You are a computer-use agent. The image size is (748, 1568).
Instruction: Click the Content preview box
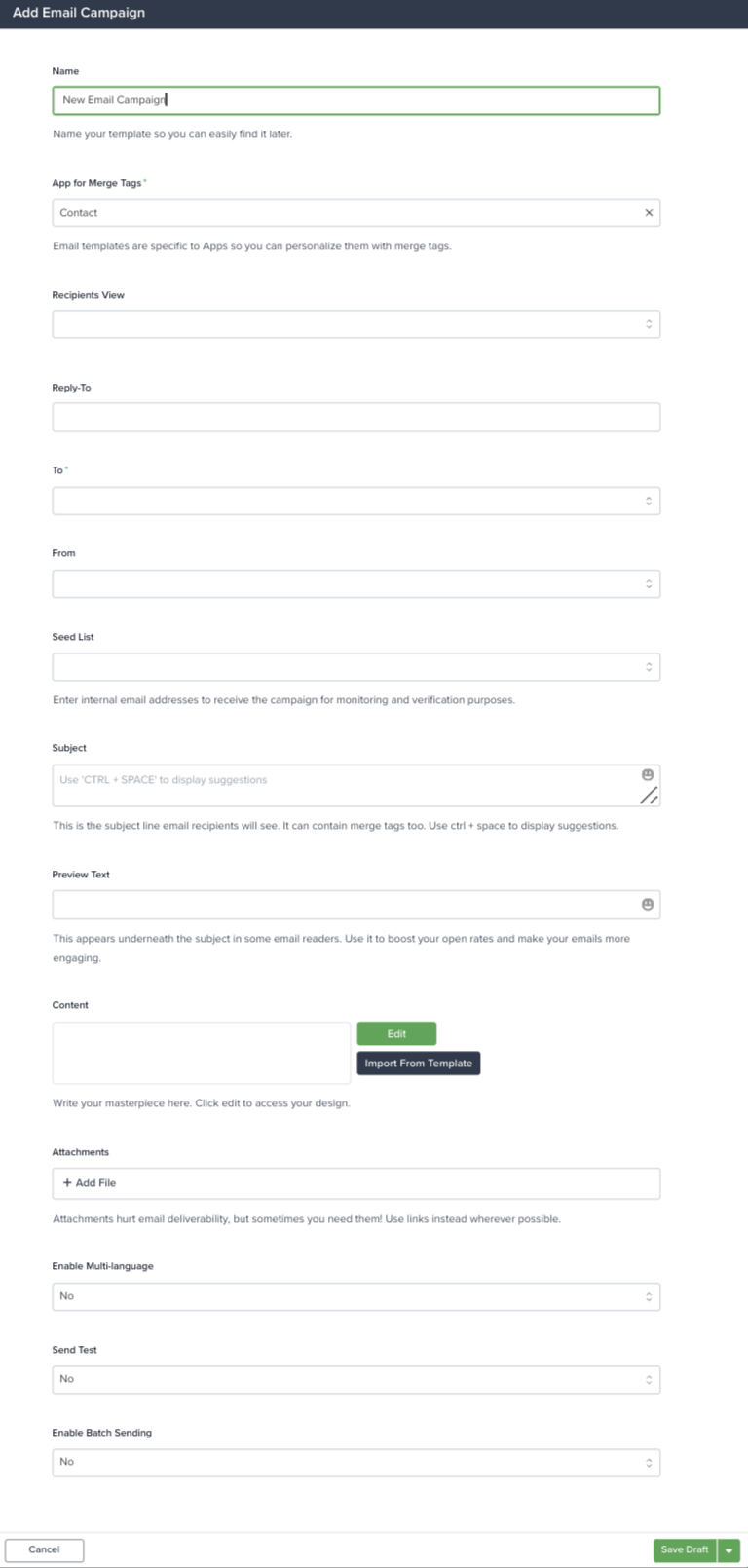point(202,1053)
